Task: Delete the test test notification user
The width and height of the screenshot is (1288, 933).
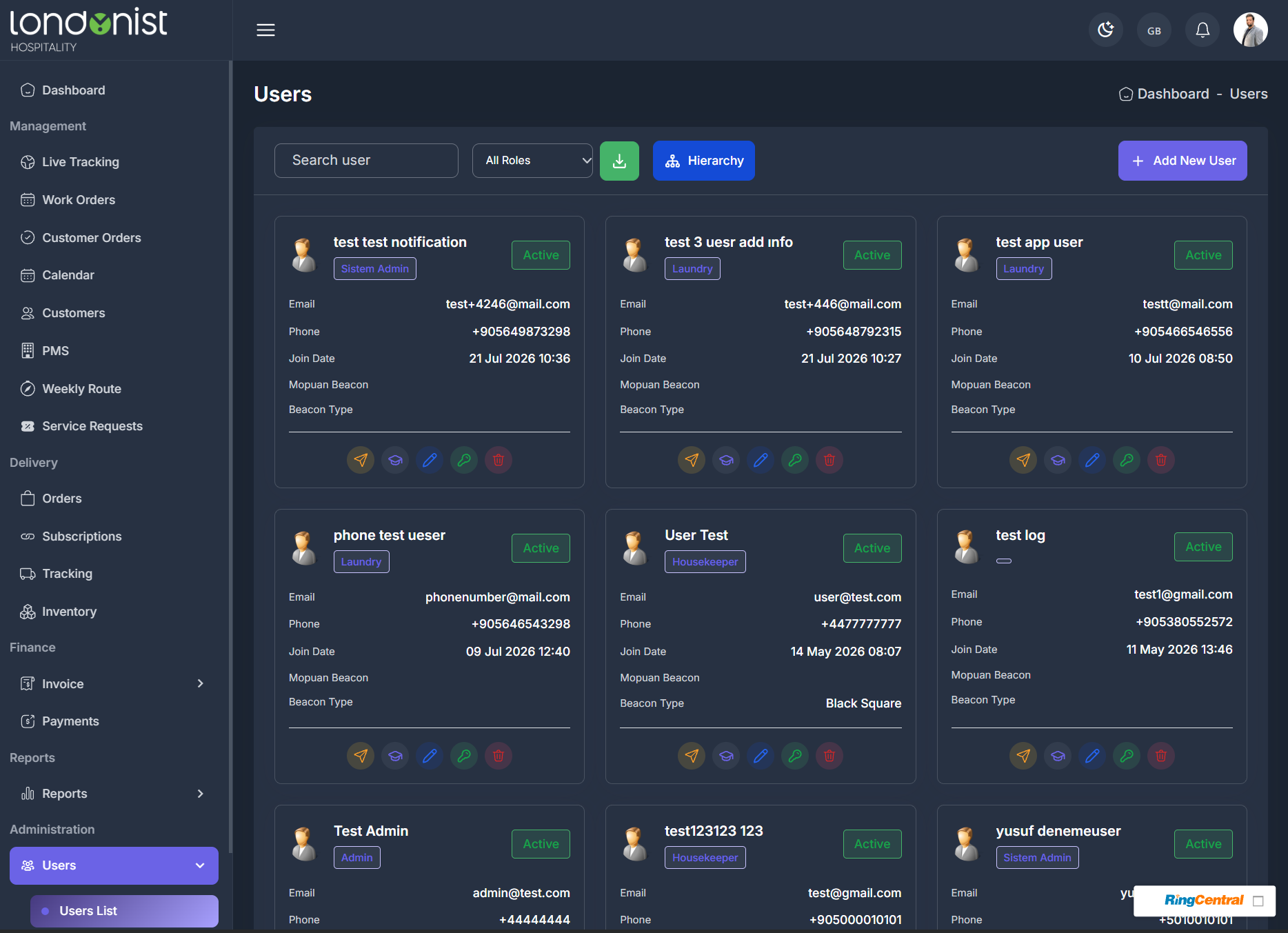Action: [x=499, y=460]
